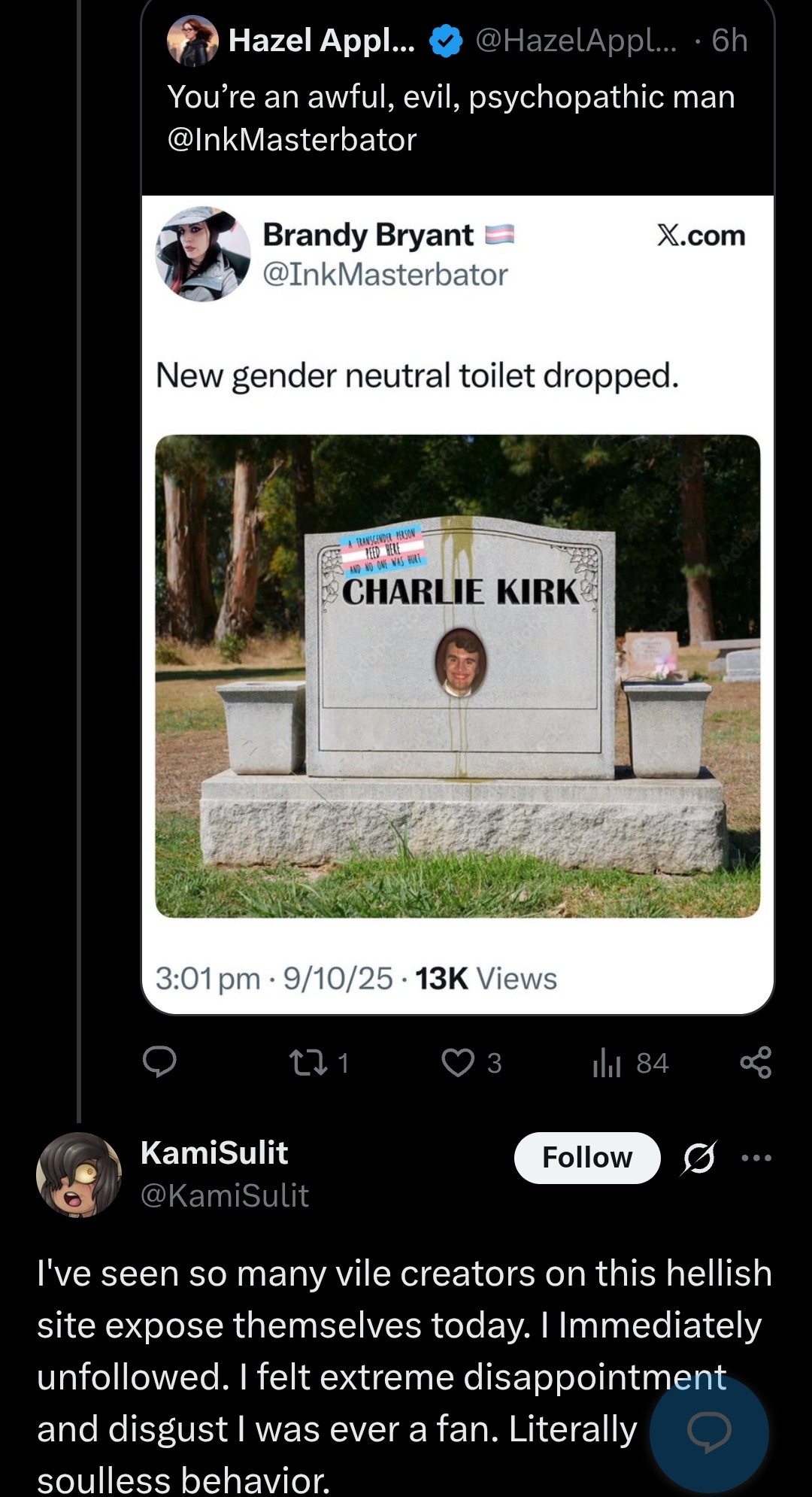Click the Hazel Appl... display name

[x=321, y=41]
